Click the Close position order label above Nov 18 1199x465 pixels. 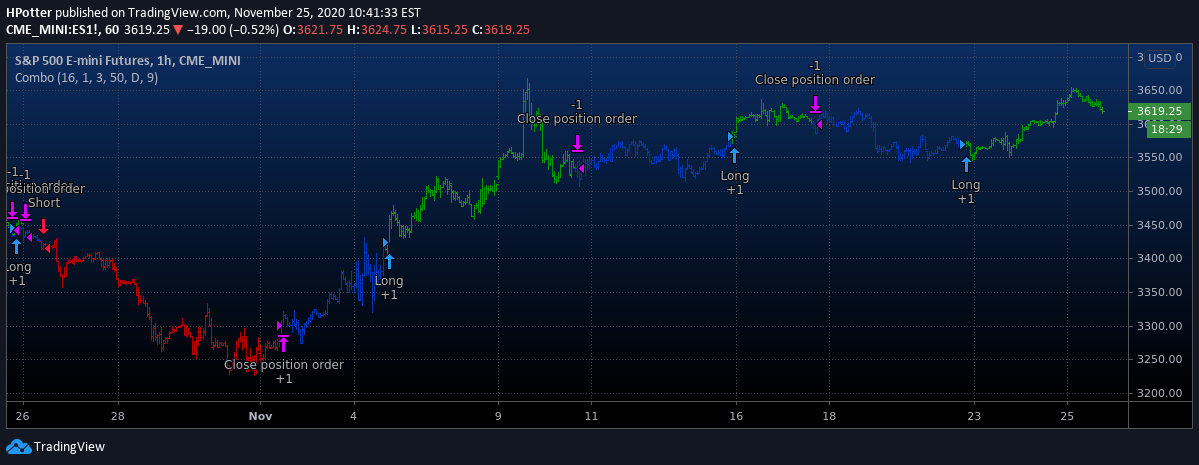pyautogui.click(x=815, y=79)
